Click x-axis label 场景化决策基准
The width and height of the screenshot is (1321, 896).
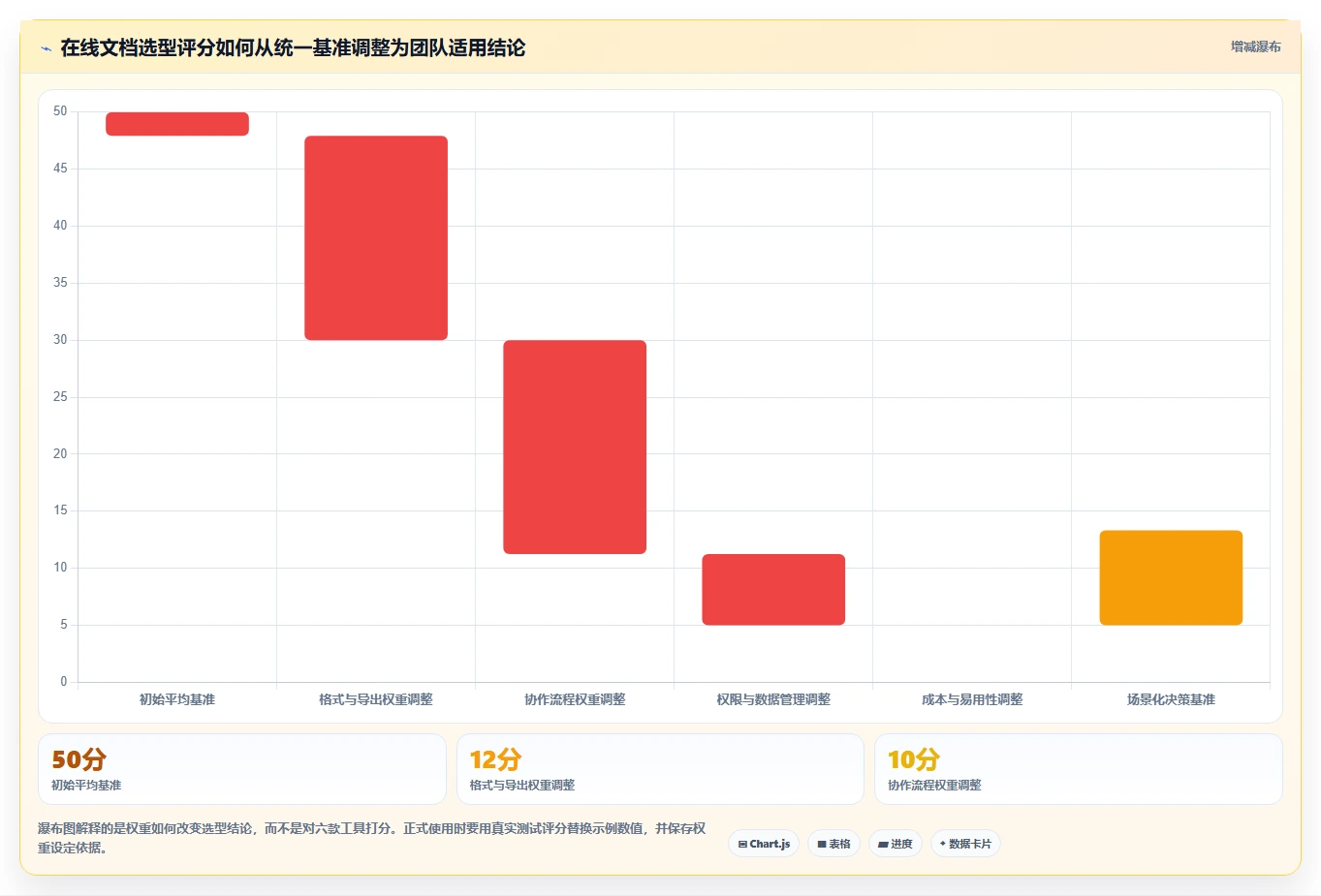pos(1171,699)
